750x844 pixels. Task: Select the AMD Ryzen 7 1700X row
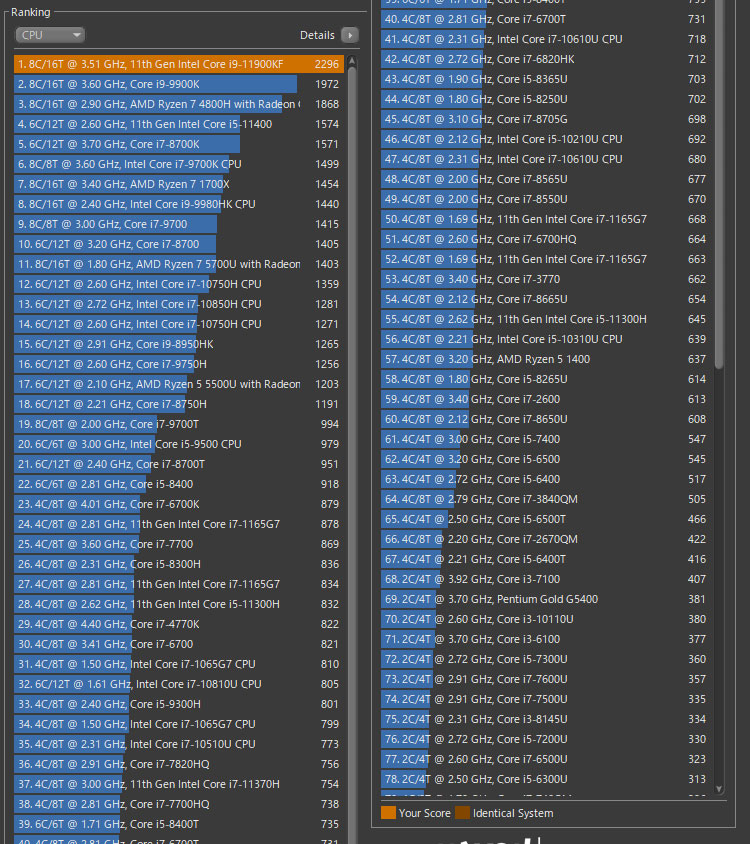pyautogui.click(x=179, y=184)
